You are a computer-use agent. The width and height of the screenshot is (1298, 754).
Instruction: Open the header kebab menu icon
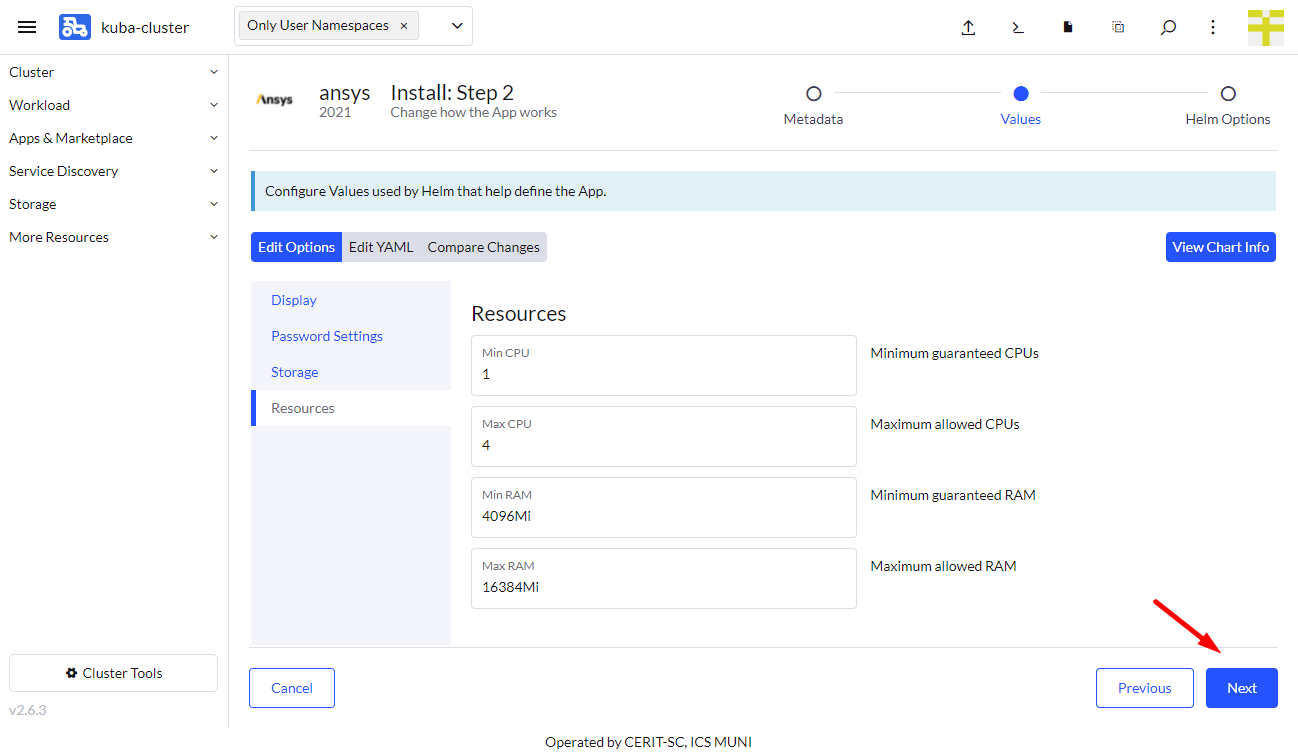pyautogui.click(x=1212, y=27)
